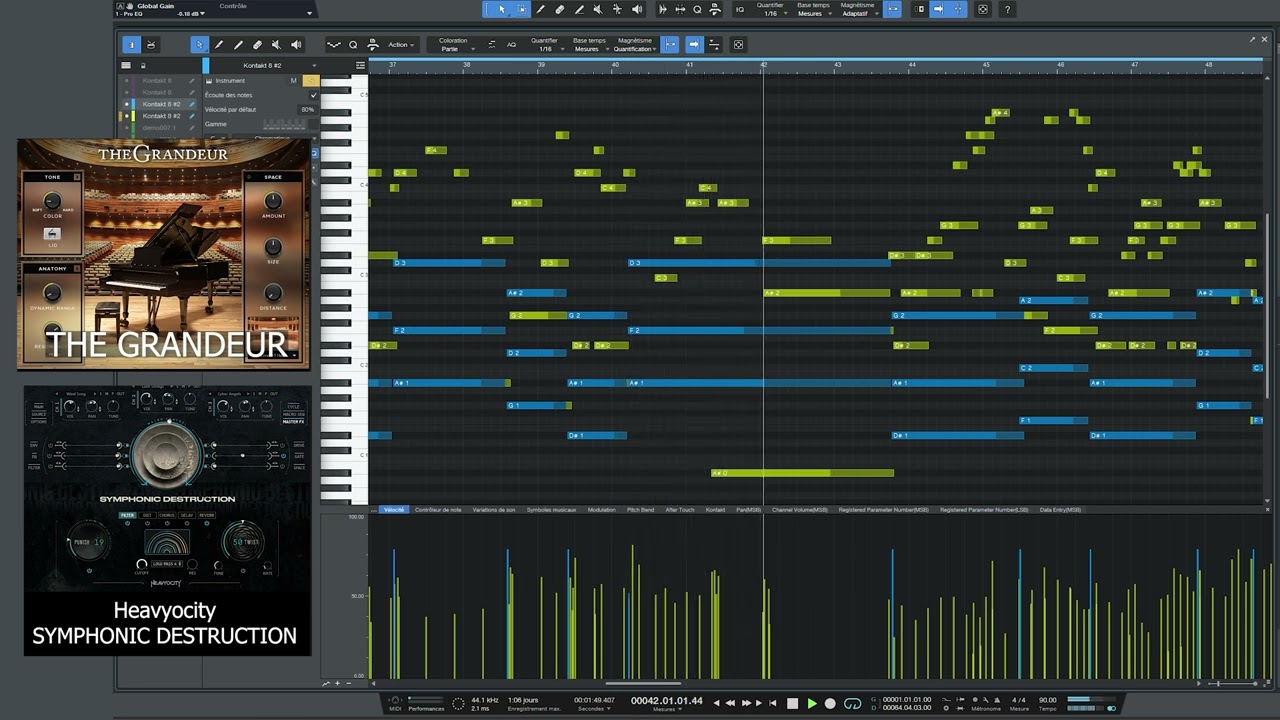Select the Contrôleur de note tab
This screenshot has width=1280, height=720.
(x=438, y=510)
